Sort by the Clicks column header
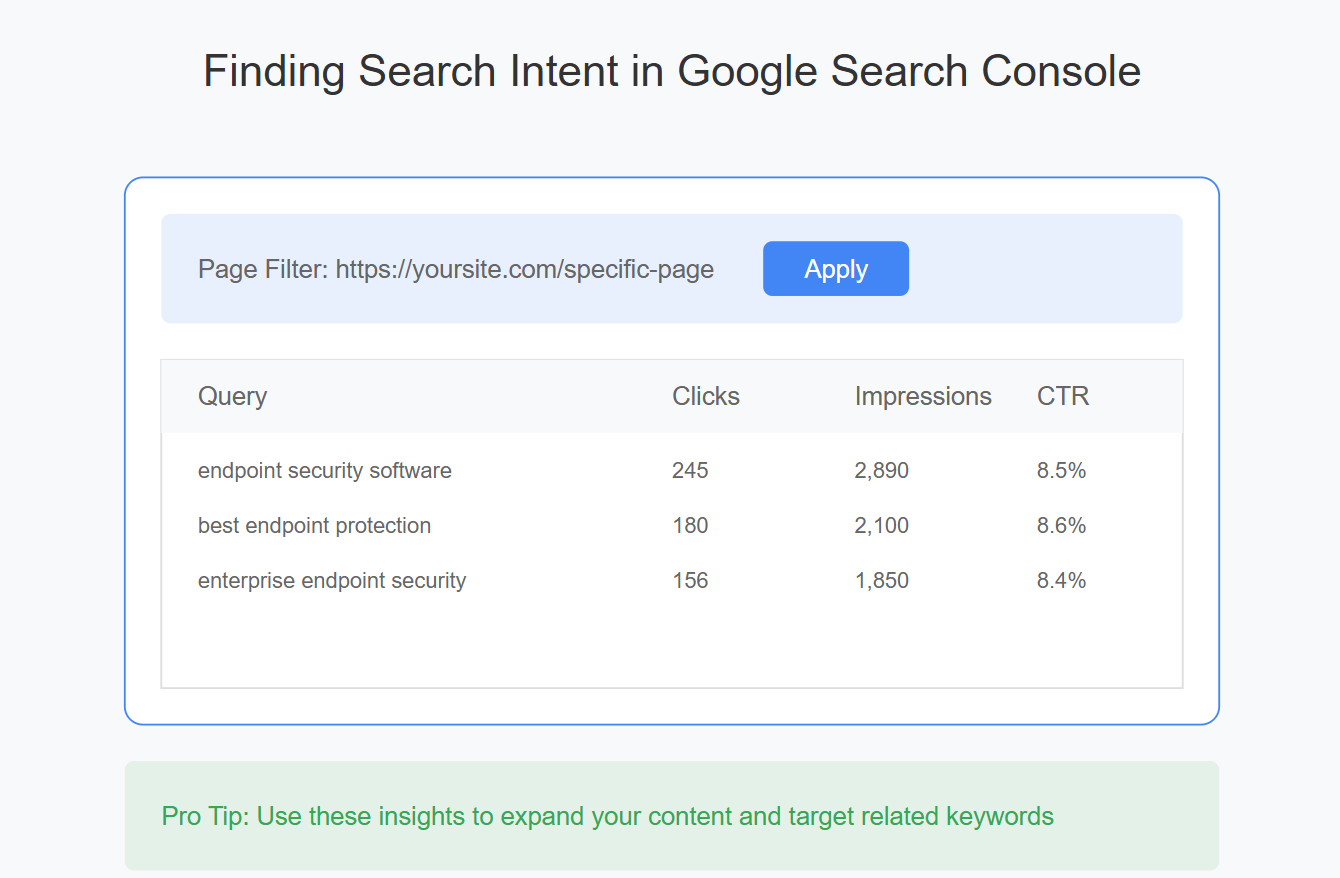The height and width of the screenshot is (878, 1340). 706,396
